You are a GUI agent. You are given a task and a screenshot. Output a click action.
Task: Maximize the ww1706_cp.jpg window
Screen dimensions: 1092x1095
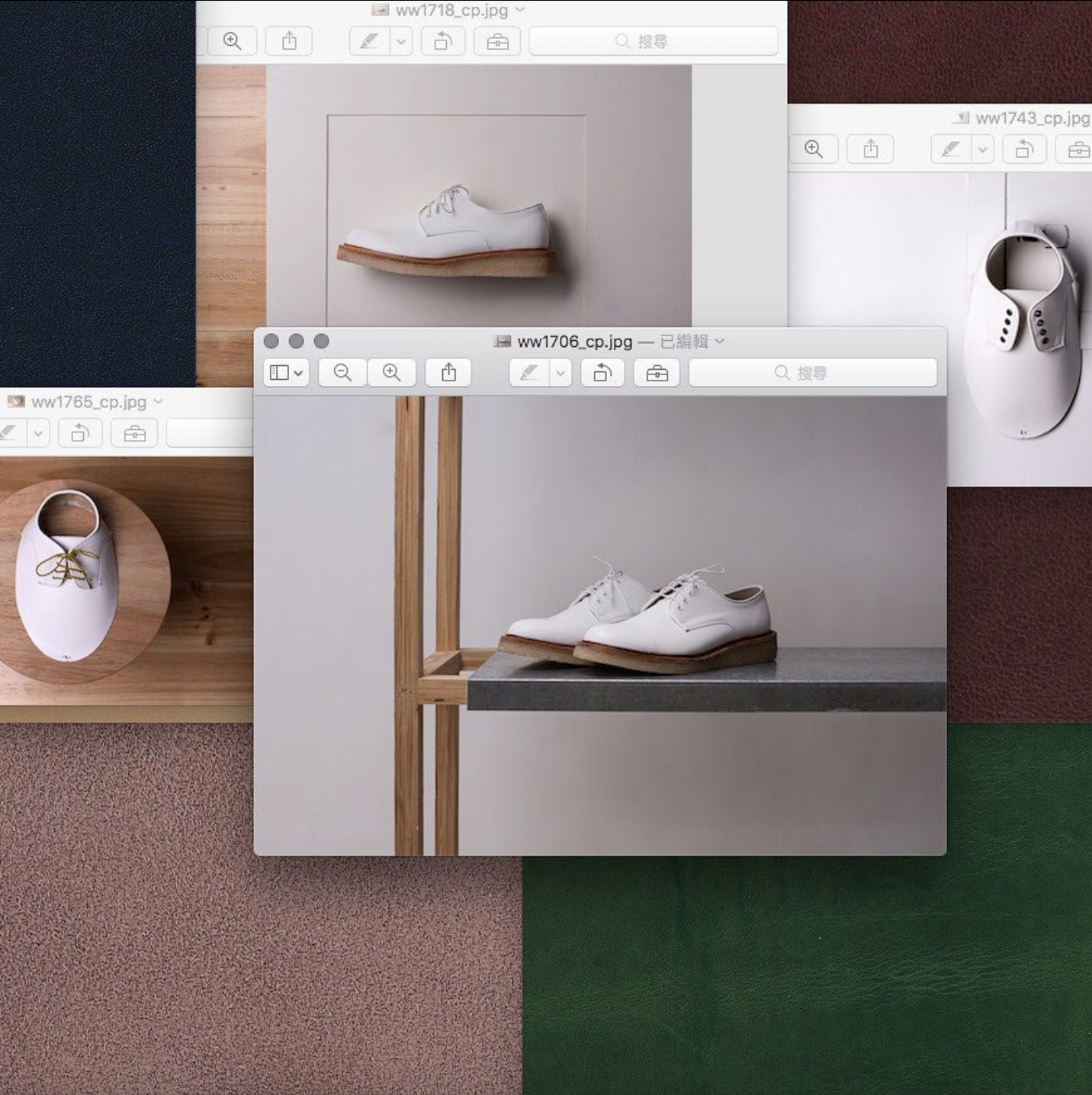(322, 341)
